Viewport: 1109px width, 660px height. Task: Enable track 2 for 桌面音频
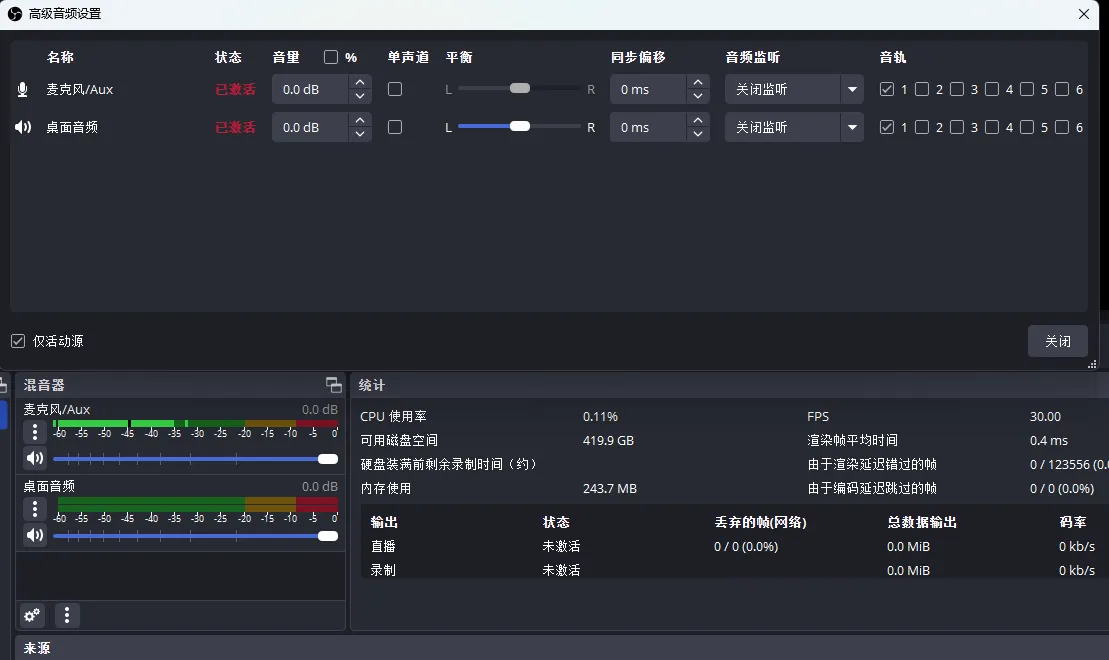point(922,127)
